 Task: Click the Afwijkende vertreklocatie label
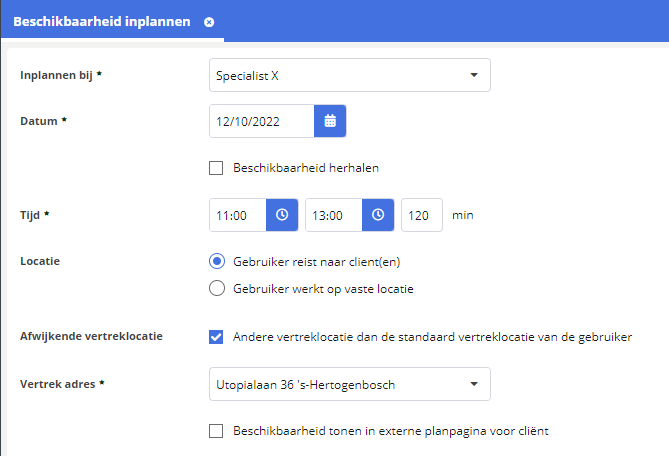(x=91, y=337)
